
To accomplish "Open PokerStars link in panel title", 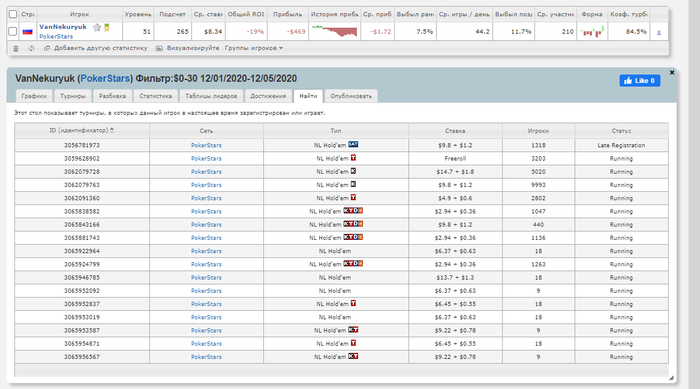I will tap(105, 79).
